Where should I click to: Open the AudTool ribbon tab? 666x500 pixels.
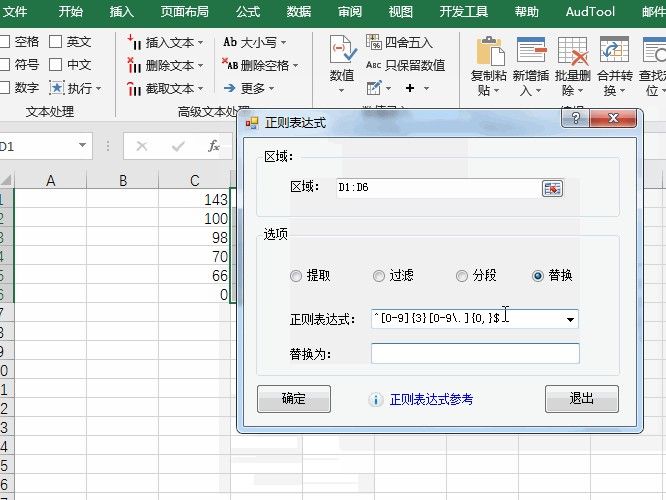coord(590,11)
